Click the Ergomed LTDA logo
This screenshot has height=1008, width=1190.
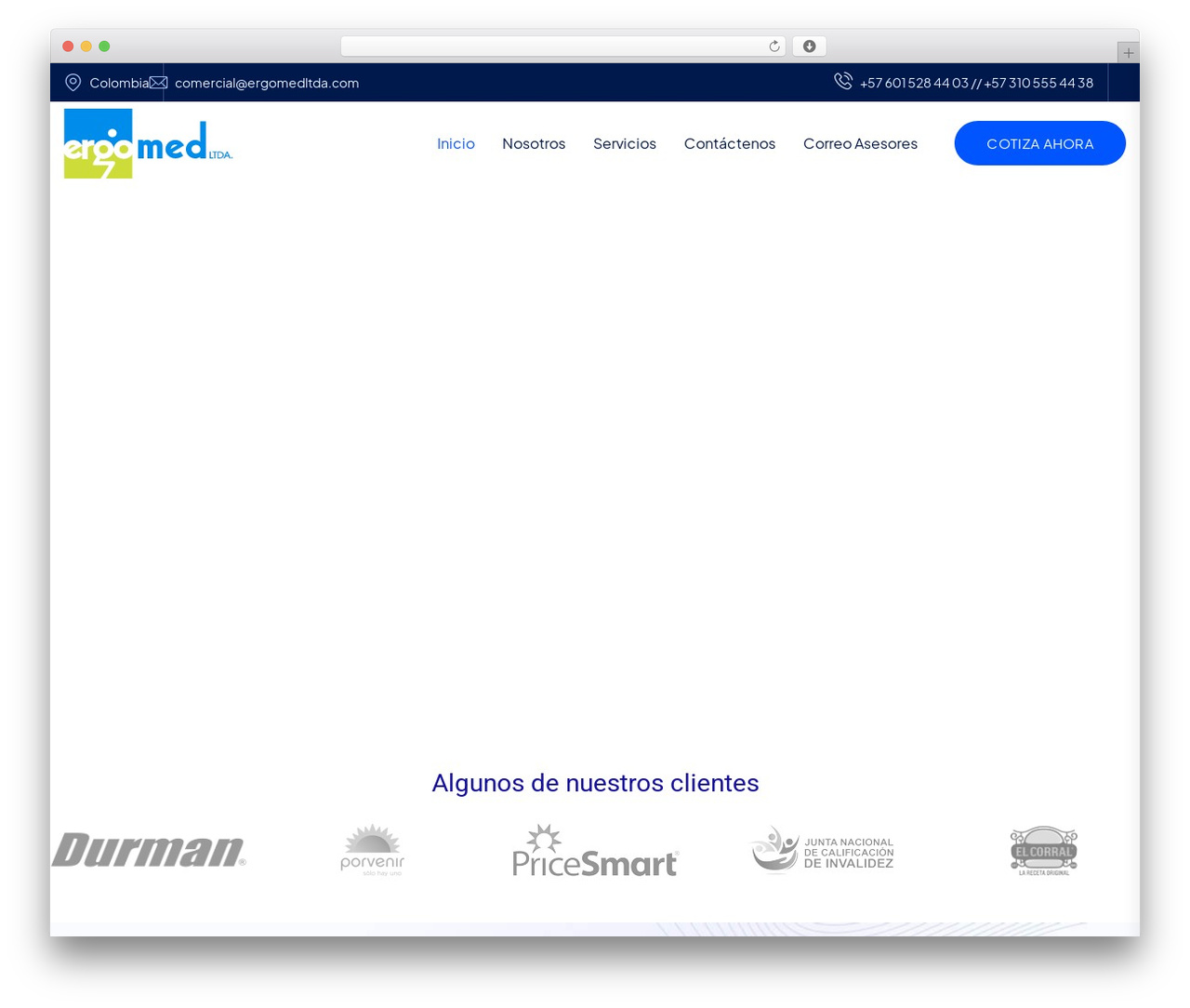[x=149, y=143]
